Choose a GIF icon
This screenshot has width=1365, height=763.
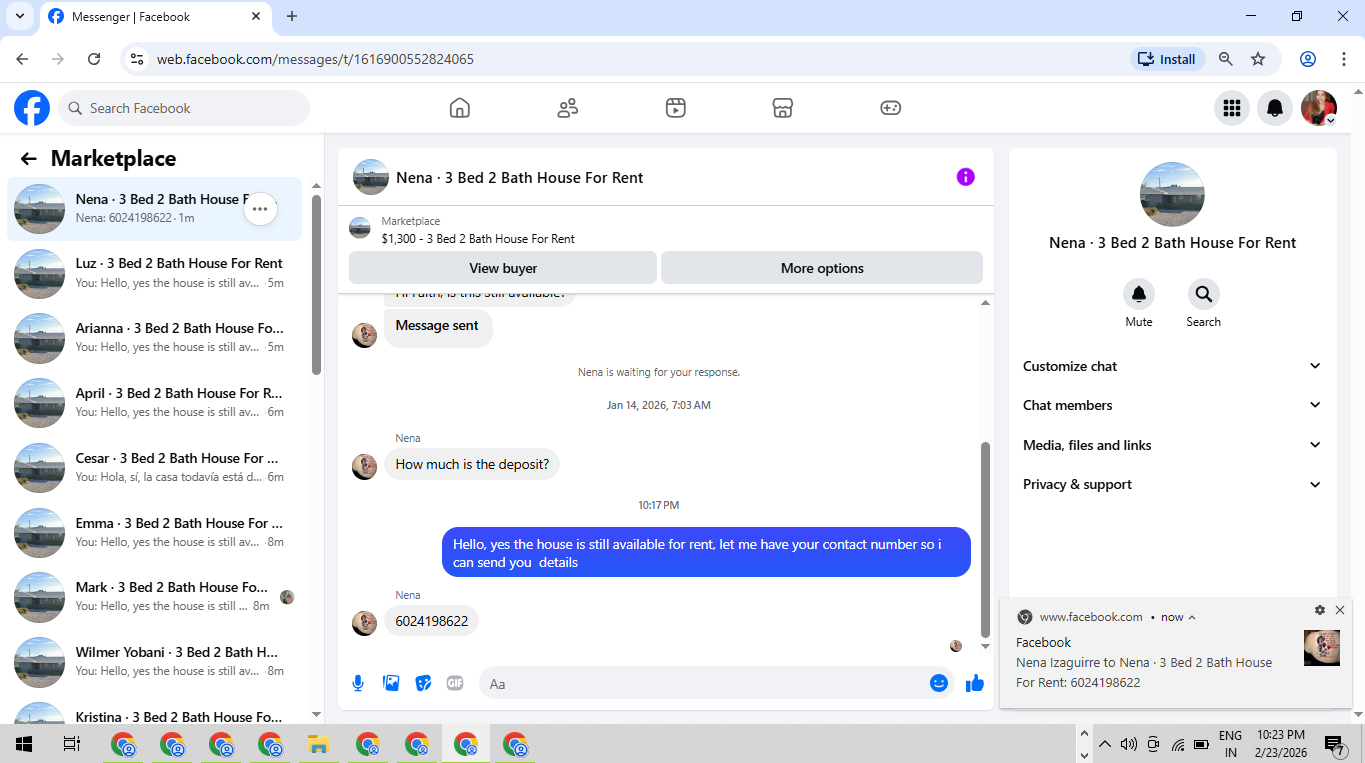pyautogui.click(x=455, y=683)
